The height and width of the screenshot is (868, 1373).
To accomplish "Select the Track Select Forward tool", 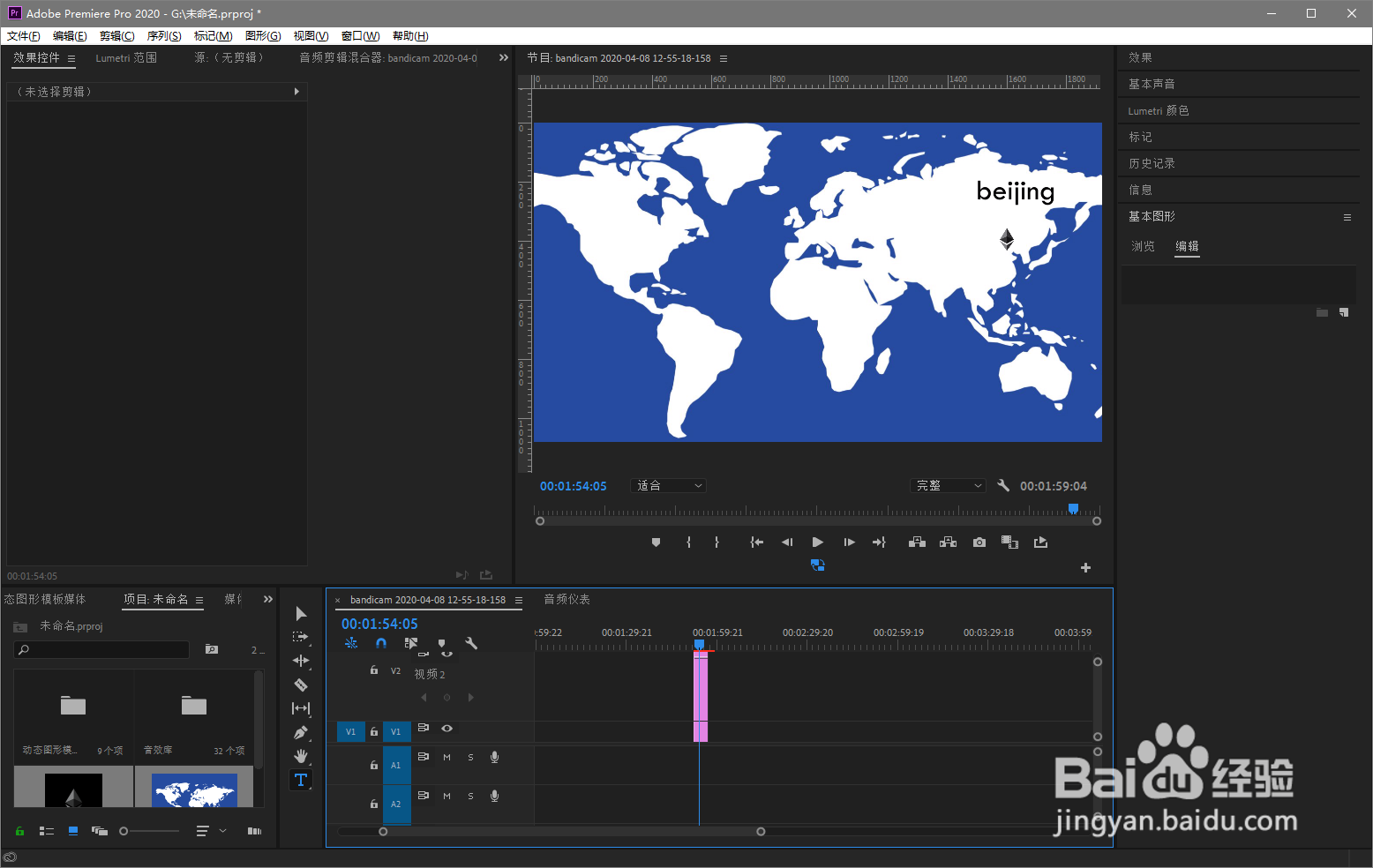I will click(x=301, y=637).
